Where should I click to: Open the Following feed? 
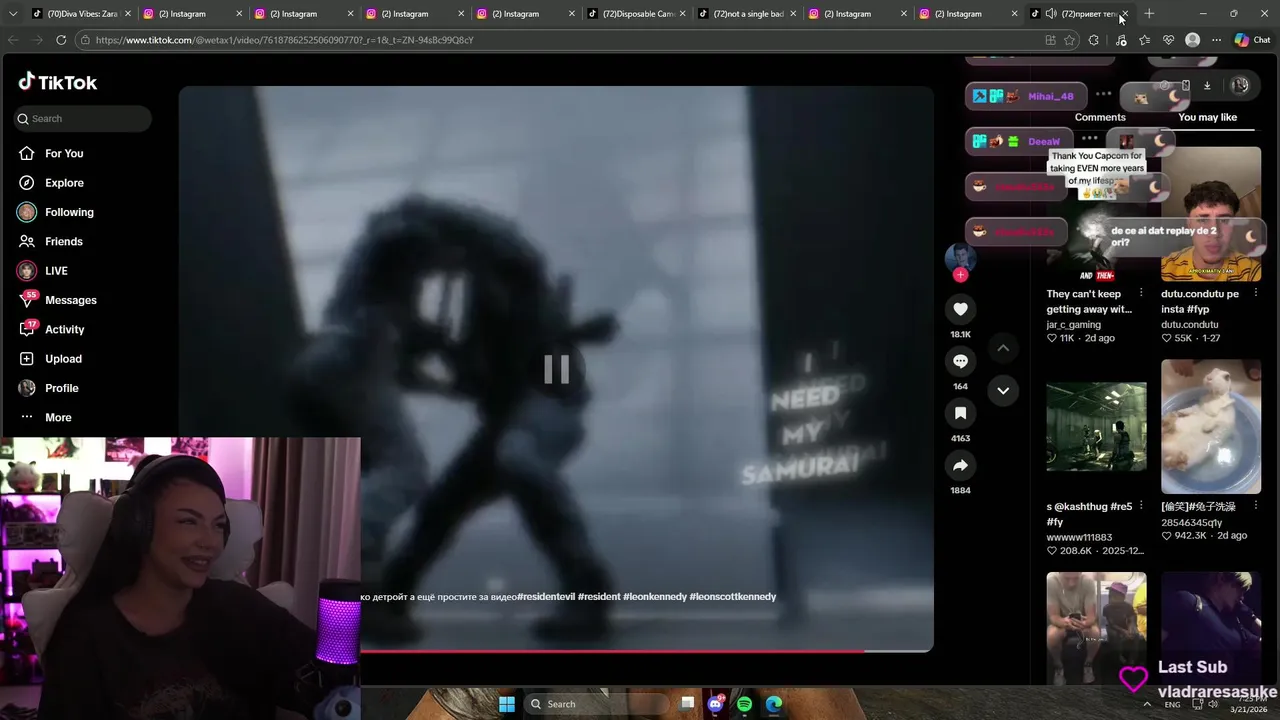click(69, 212)
